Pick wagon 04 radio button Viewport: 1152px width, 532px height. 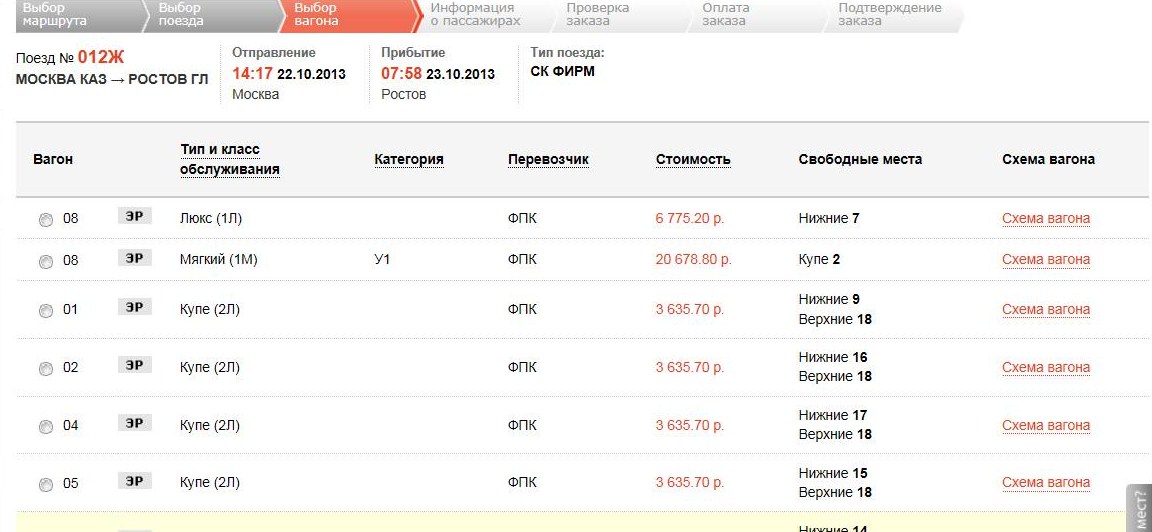tap(46, 427)
